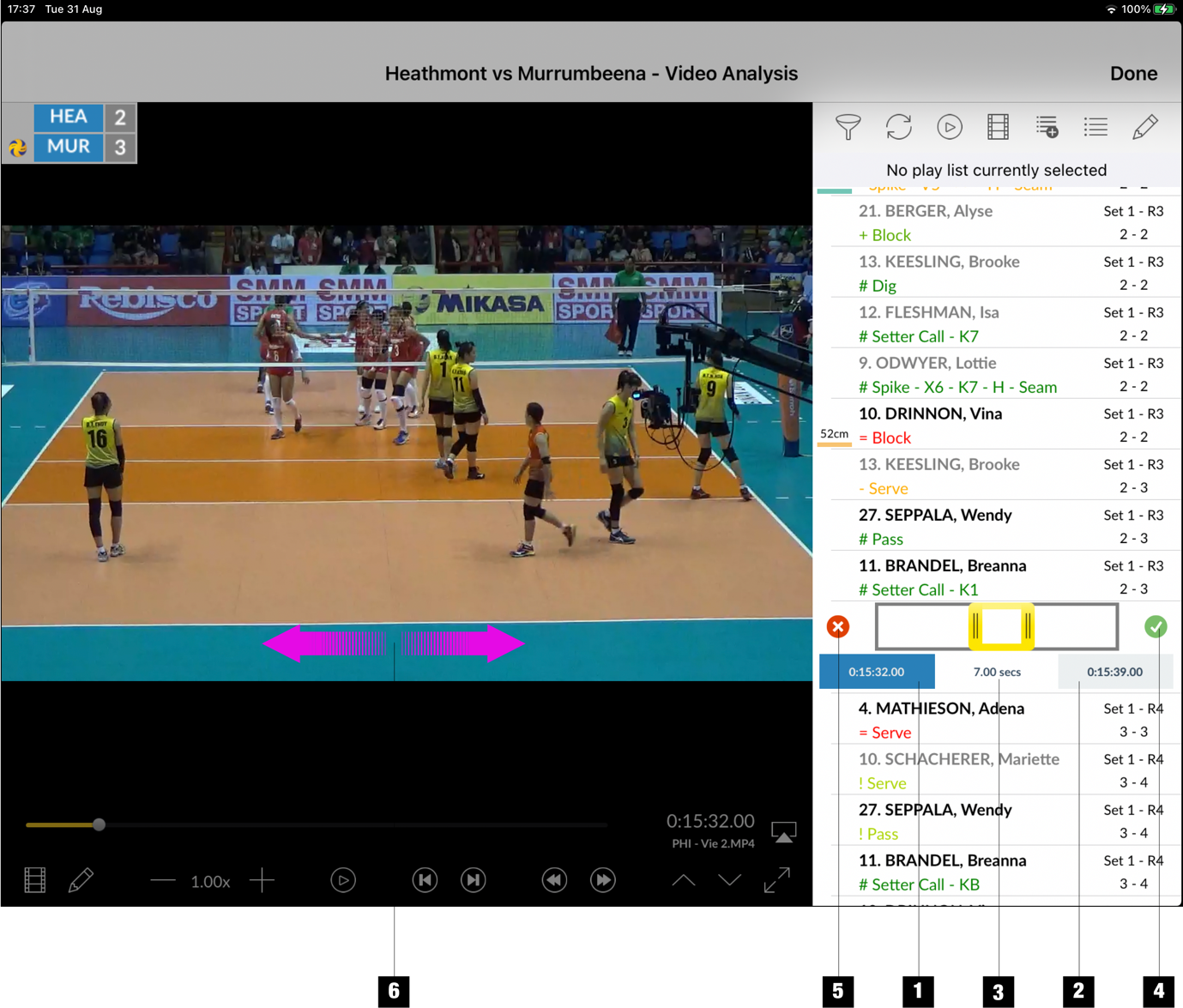Click the sync/refresh icon in the sidebar
Viewport: 1183px width, 1008px height.
click(x=899, y=126)
